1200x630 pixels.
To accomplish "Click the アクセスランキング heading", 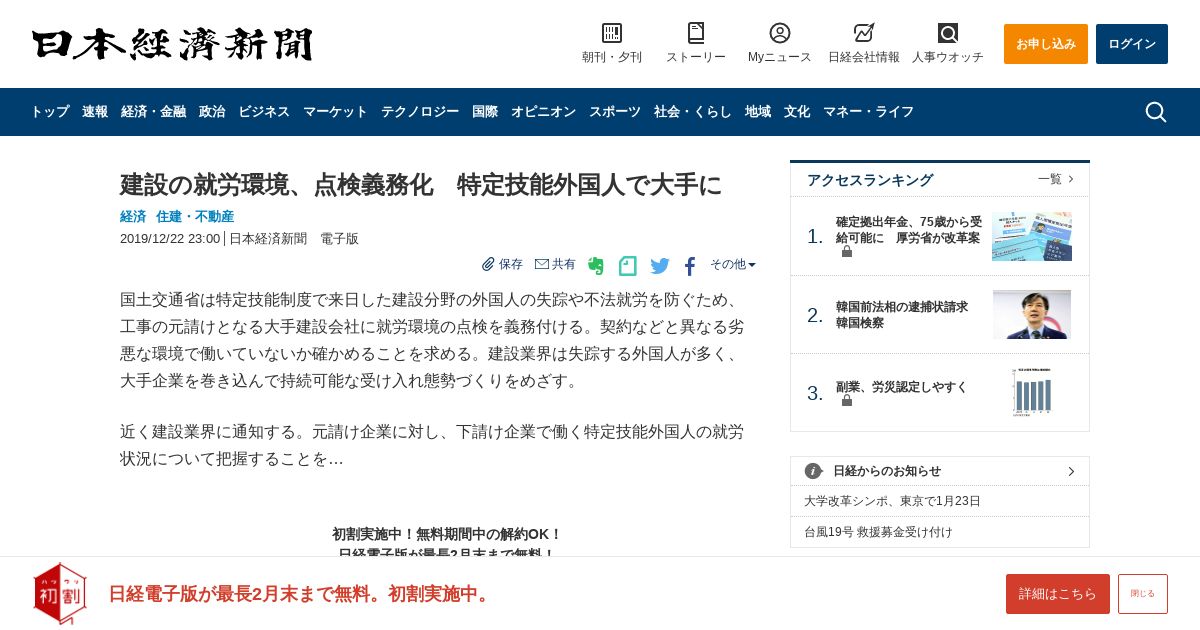I will (x=870, y=180).
